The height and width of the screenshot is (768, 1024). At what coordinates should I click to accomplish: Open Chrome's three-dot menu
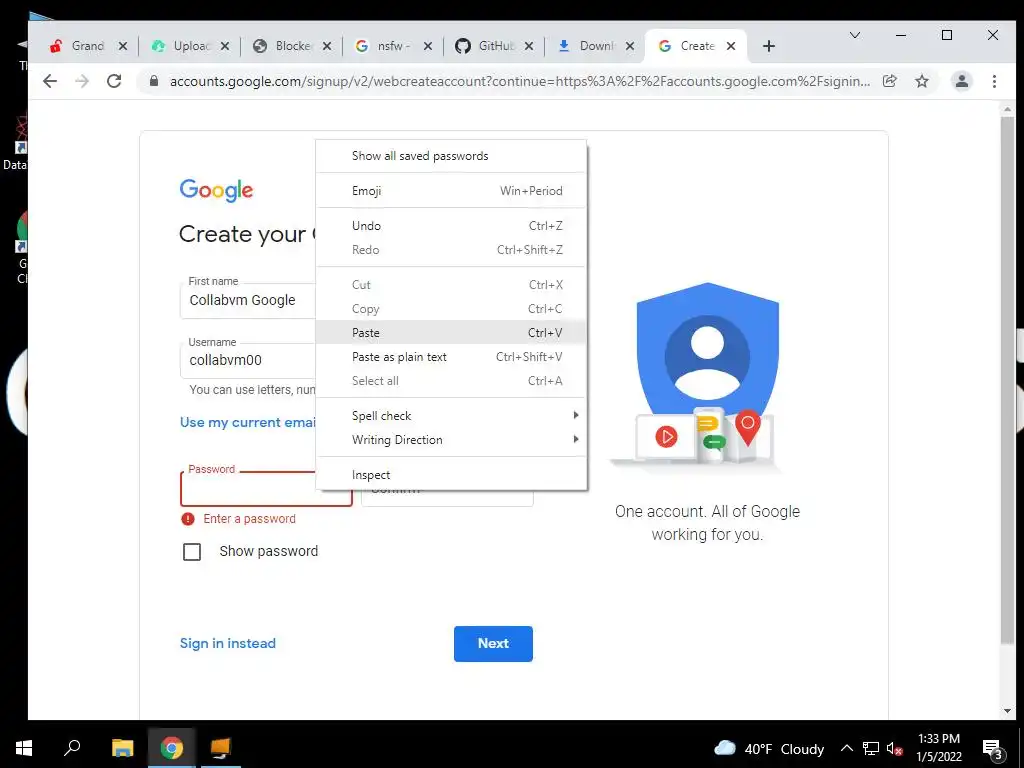994,81
